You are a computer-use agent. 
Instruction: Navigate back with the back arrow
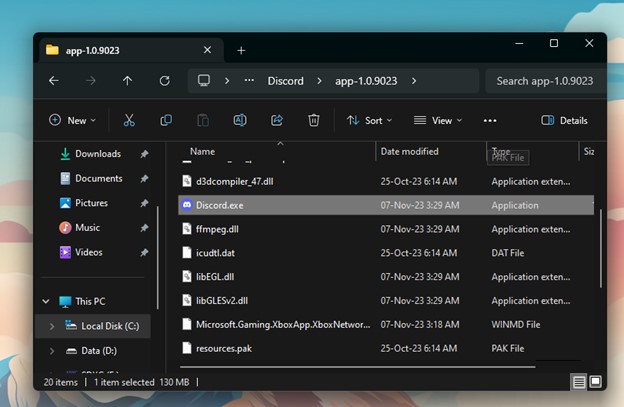(54, 81)
